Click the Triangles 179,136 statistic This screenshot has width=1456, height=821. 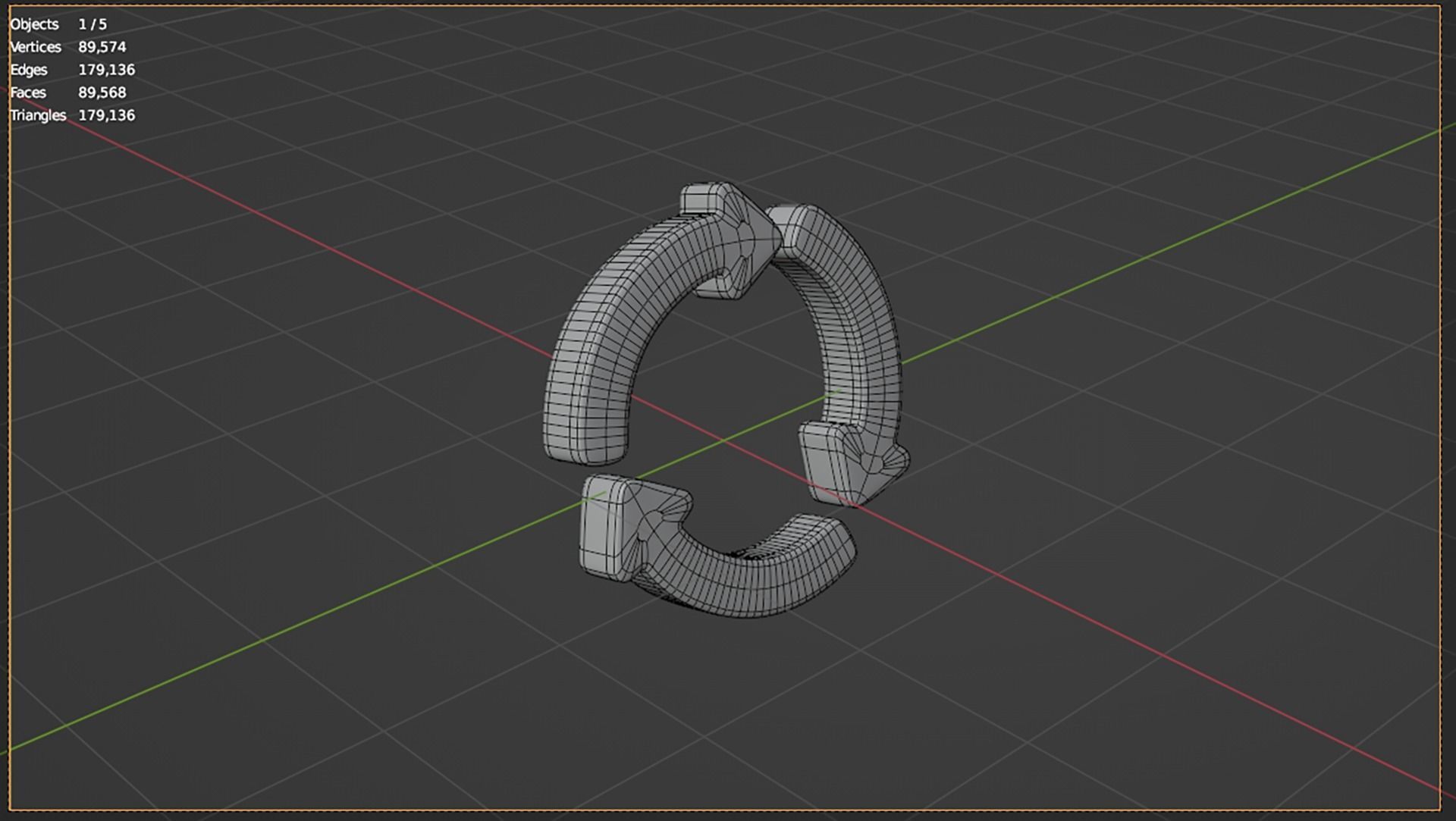[73, 115]
